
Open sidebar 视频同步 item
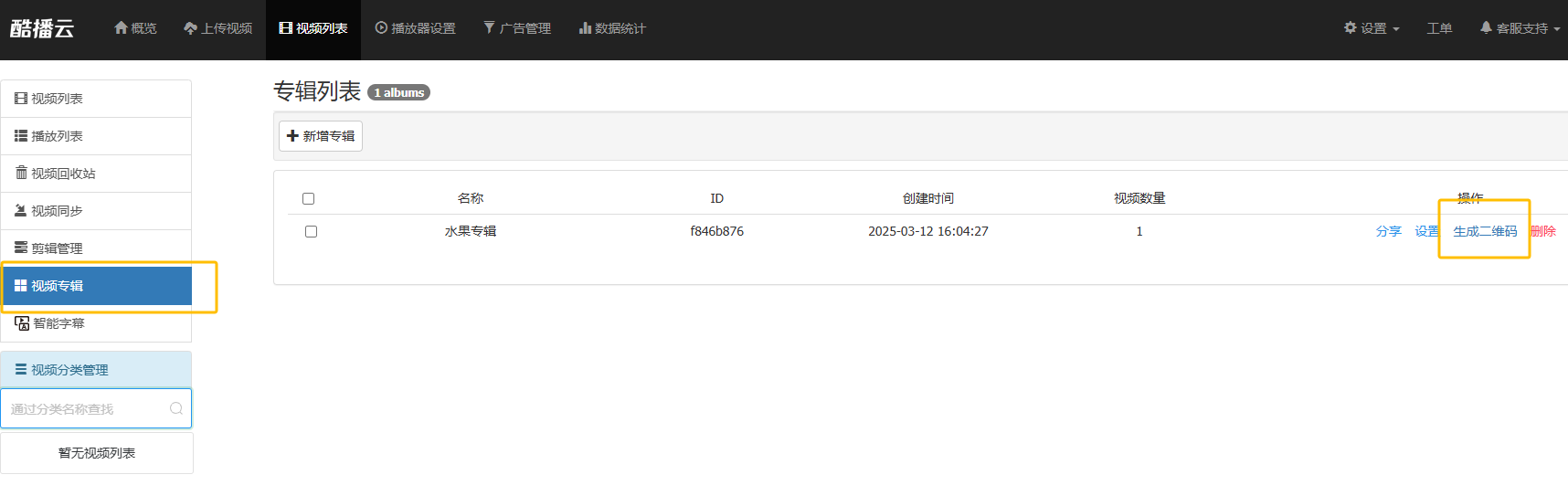(96, 211)
